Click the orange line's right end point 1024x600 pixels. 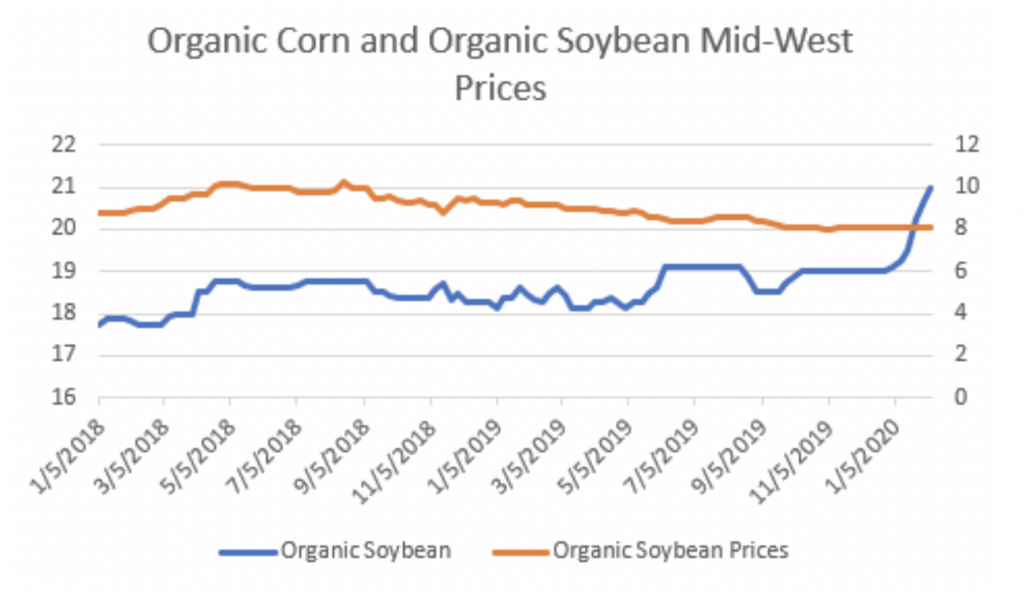932,228
